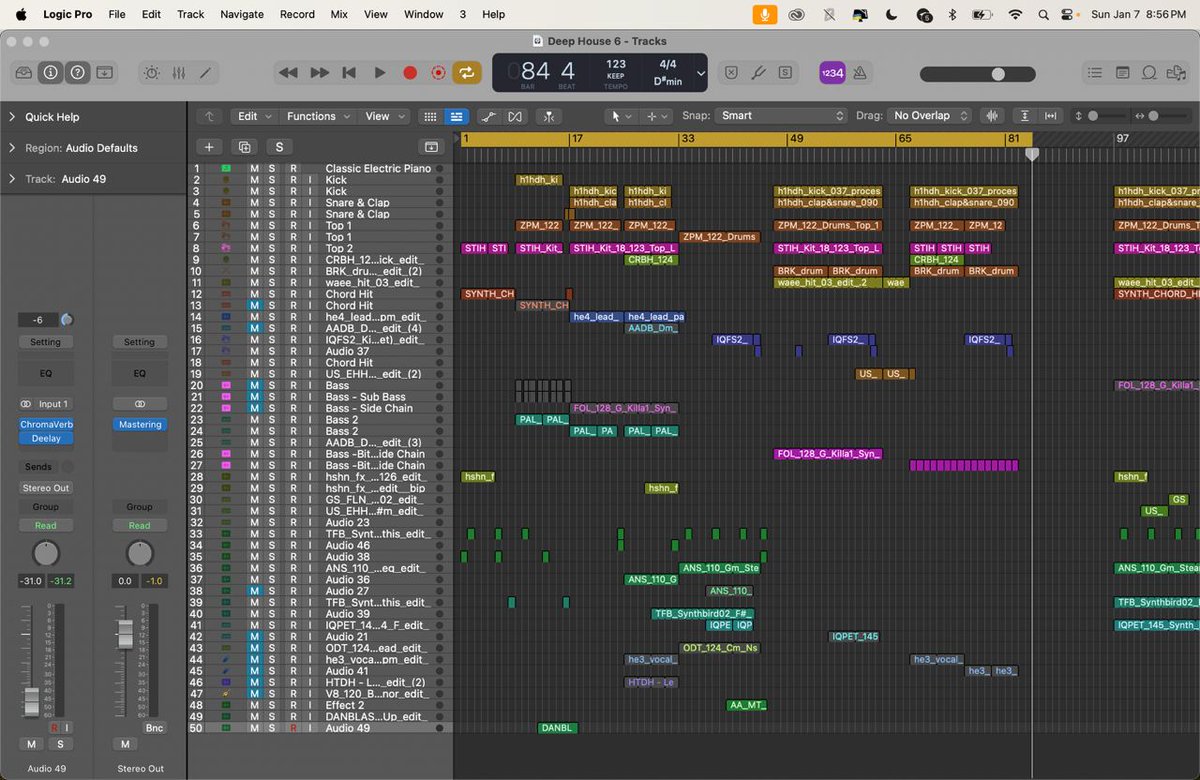Open the Mixer faders icon

click(x=179, y=73)
